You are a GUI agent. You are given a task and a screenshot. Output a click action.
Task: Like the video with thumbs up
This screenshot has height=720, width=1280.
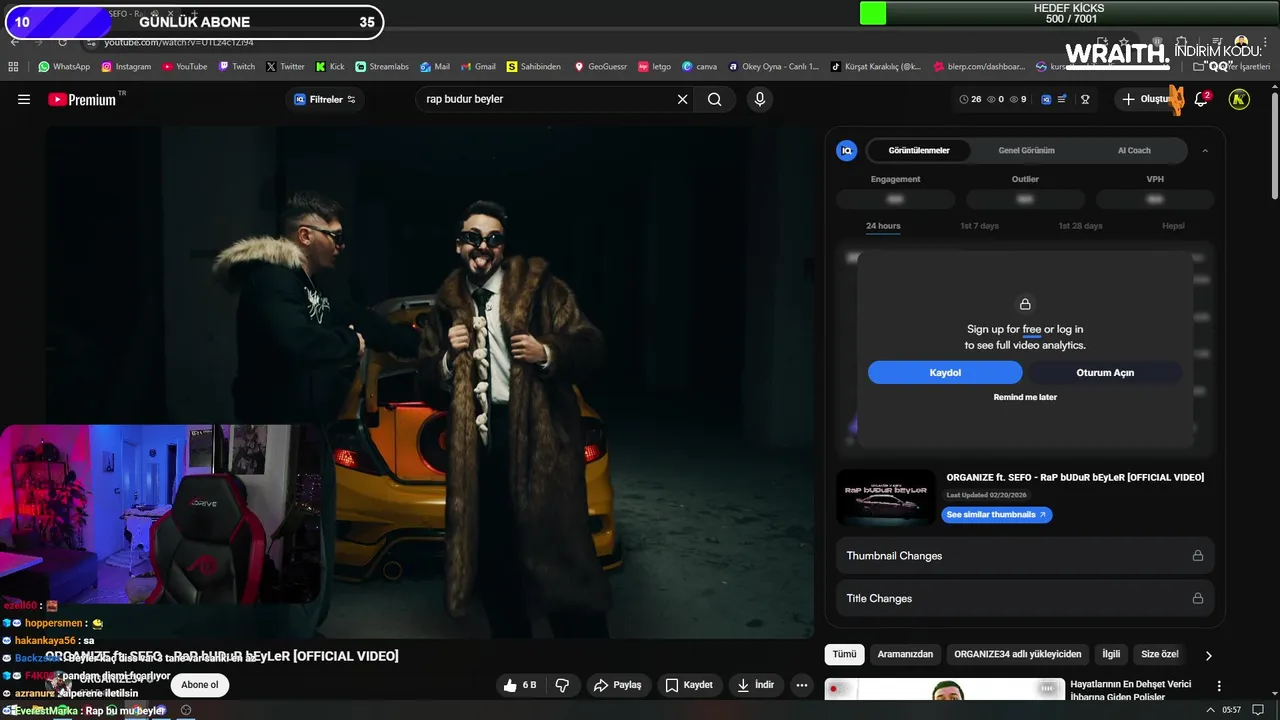[x=521, y=685]
